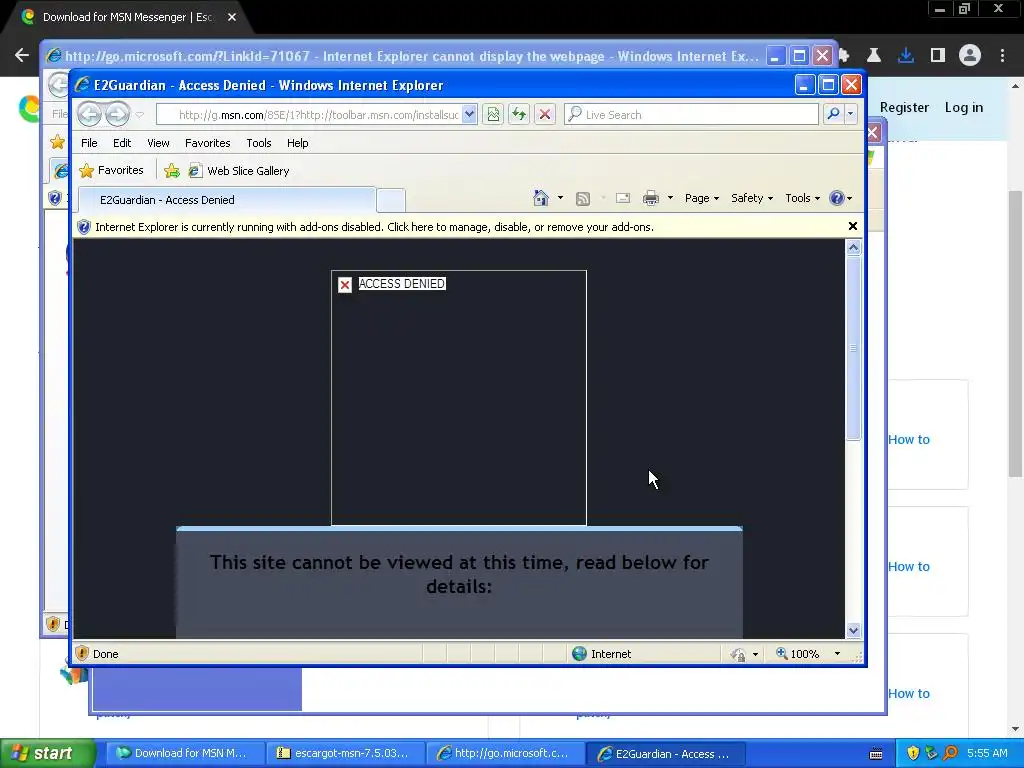
Task: Click Add to Favorites Bar star icon
Action: (172, 171)
